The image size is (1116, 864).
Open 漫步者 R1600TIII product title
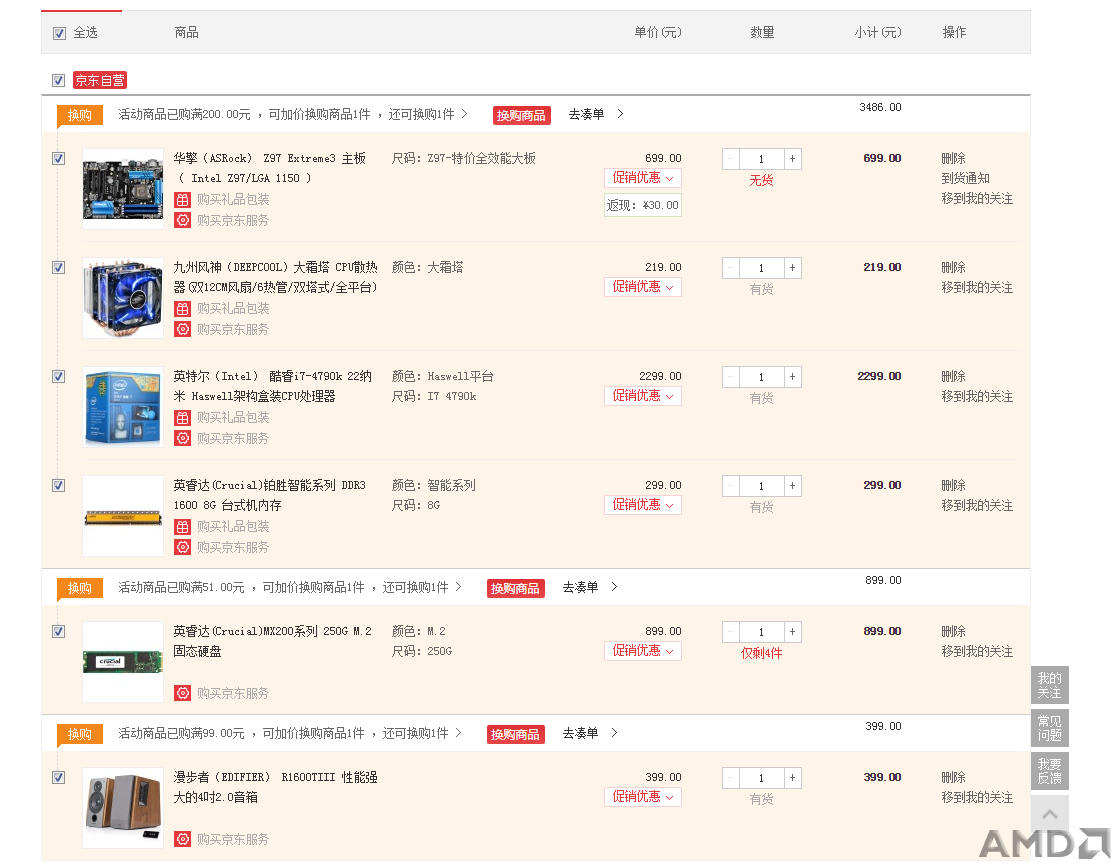click(x=275, y=787)
